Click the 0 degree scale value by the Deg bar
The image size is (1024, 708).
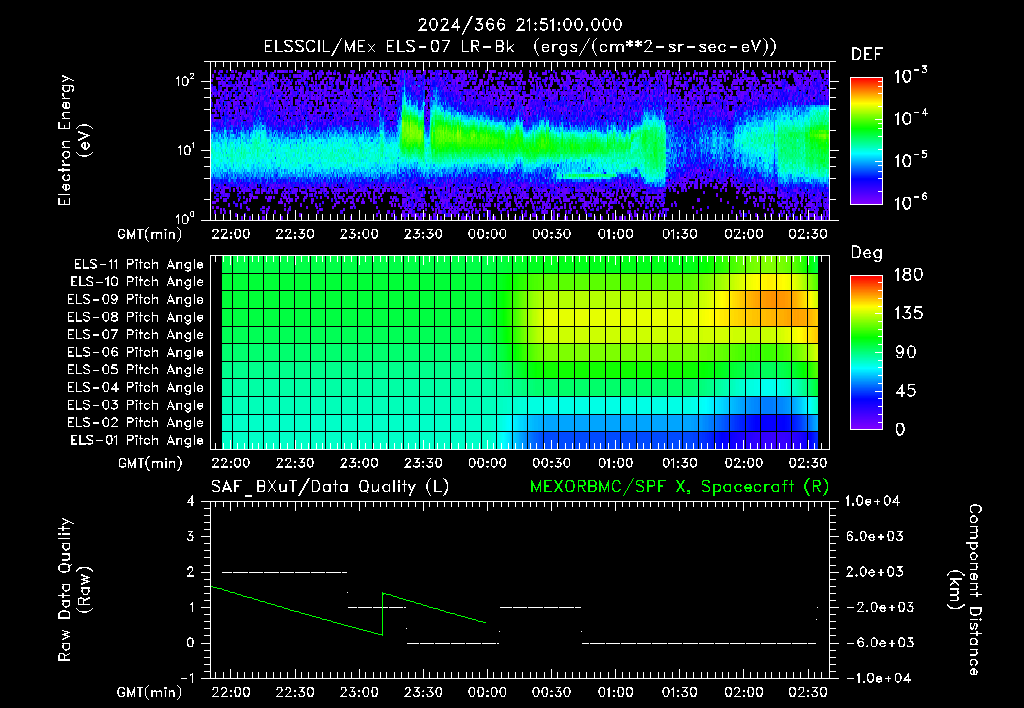(901, 429)
